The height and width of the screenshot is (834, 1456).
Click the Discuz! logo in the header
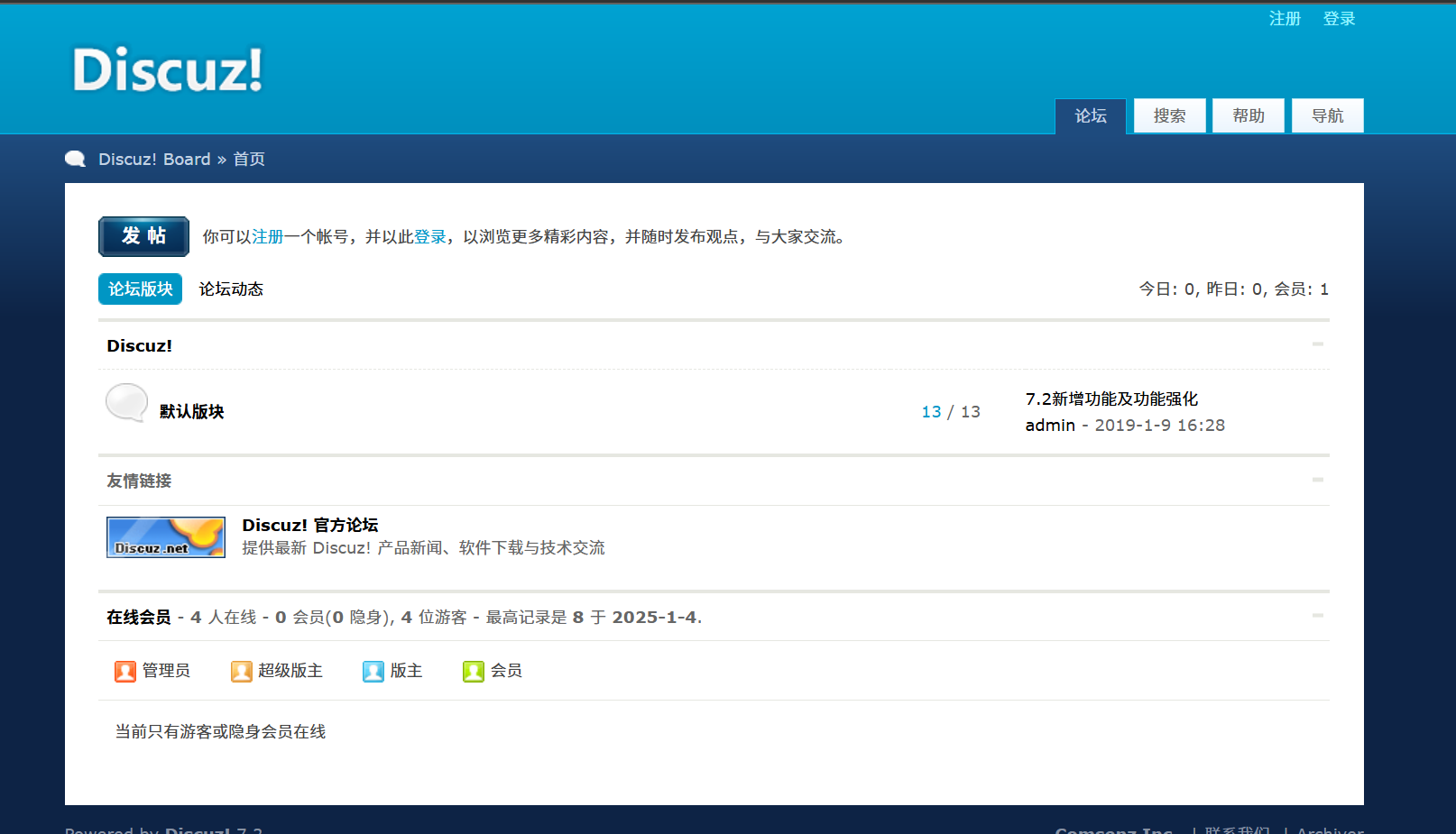pos(168,69)
